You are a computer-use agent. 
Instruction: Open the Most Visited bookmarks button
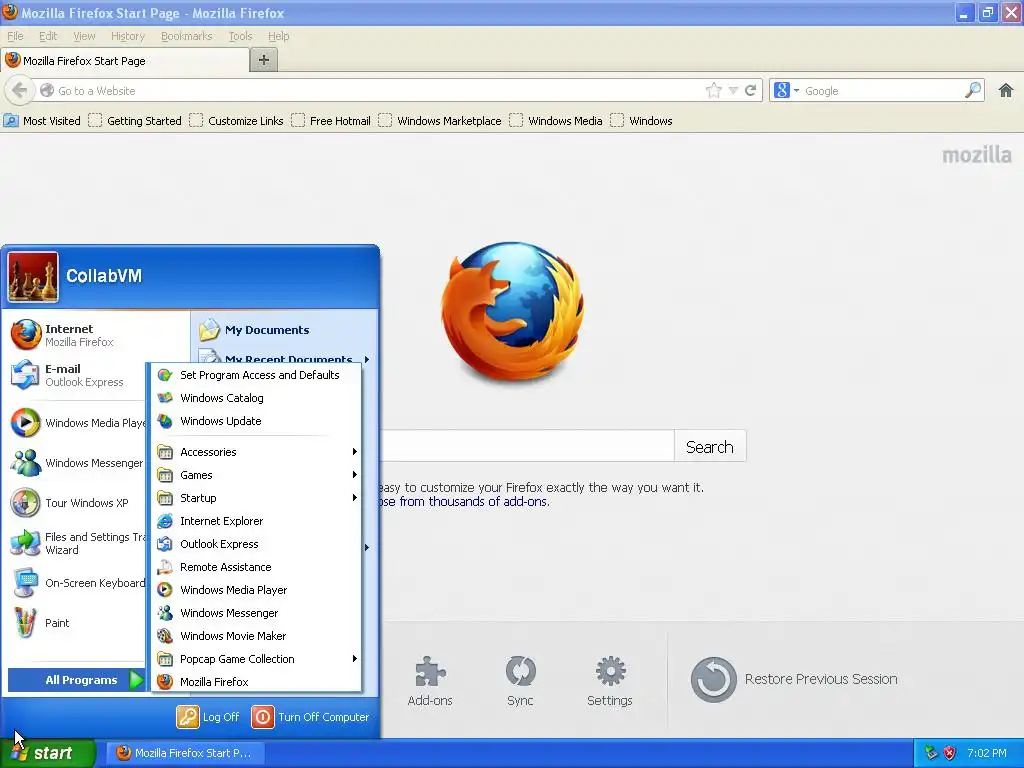tap(42, 121)
